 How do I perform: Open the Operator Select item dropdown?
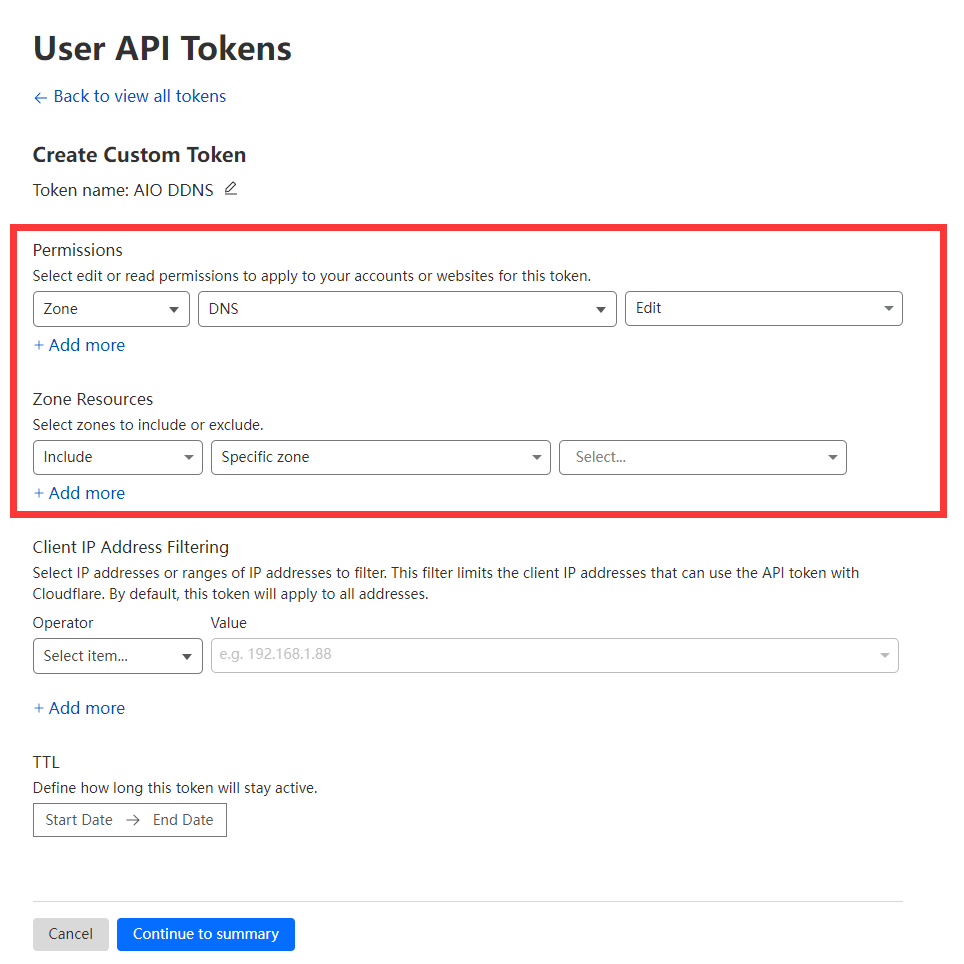coord(117,656)
